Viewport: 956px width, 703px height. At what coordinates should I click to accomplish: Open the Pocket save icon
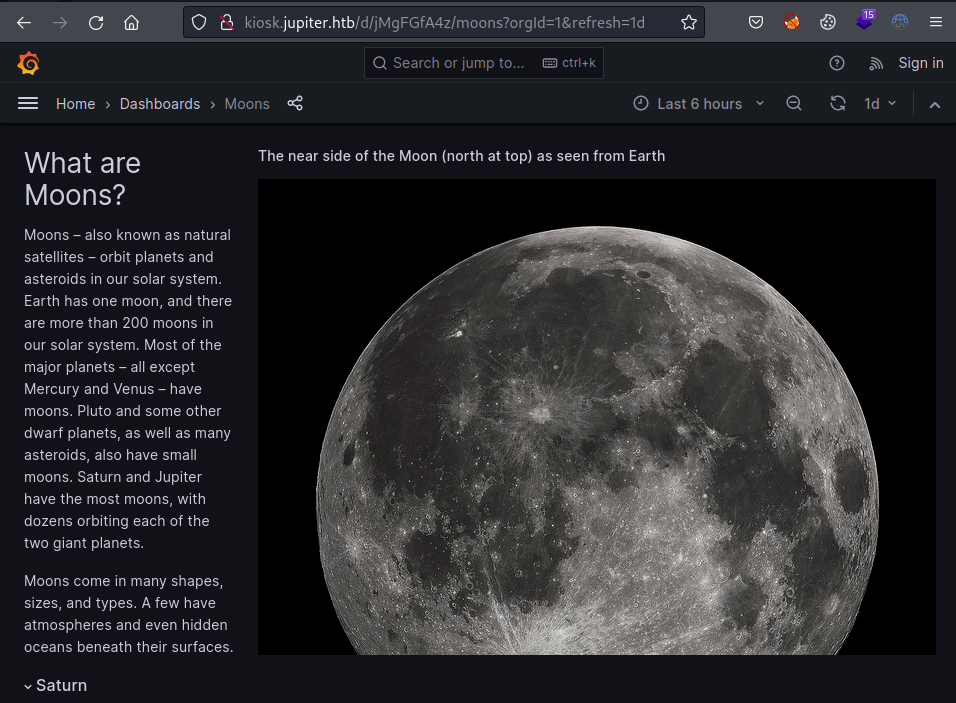click(755, 23)
